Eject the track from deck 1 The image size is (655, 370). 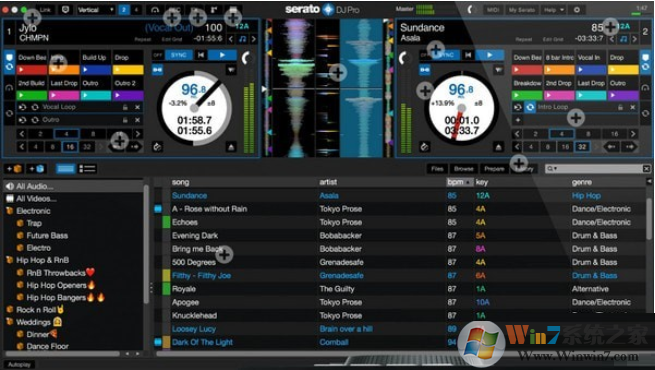pyautogui.click(x=231, y=147)
